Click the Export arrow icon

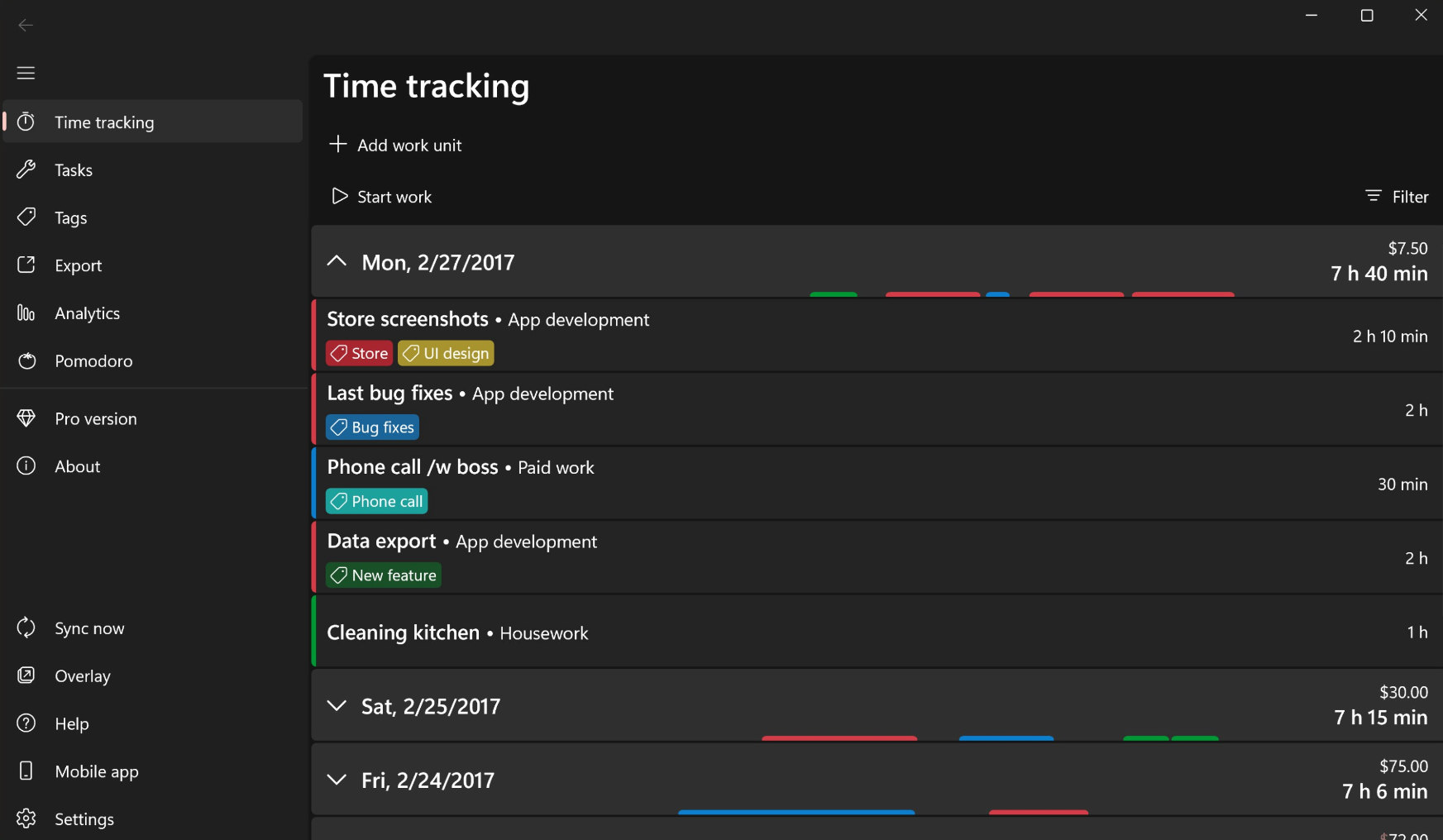tap(26, 265)
